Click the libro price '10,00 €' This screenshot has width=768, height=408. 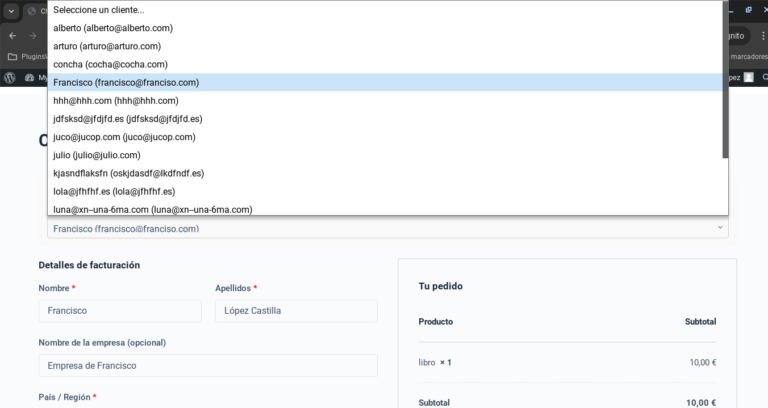click(703, 362)
